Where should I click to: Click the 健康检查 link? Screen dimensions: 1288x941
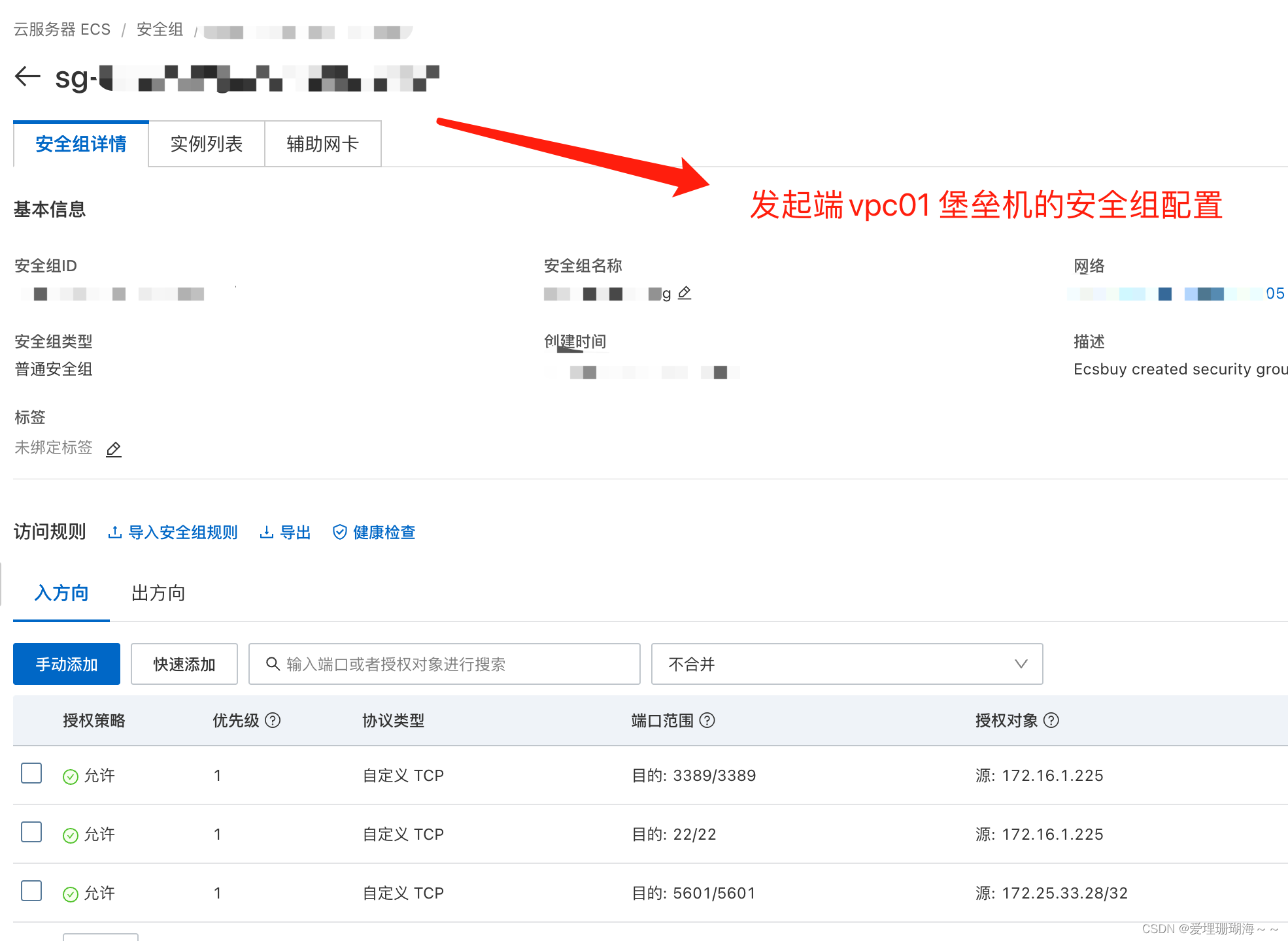[x=384, y=532]
